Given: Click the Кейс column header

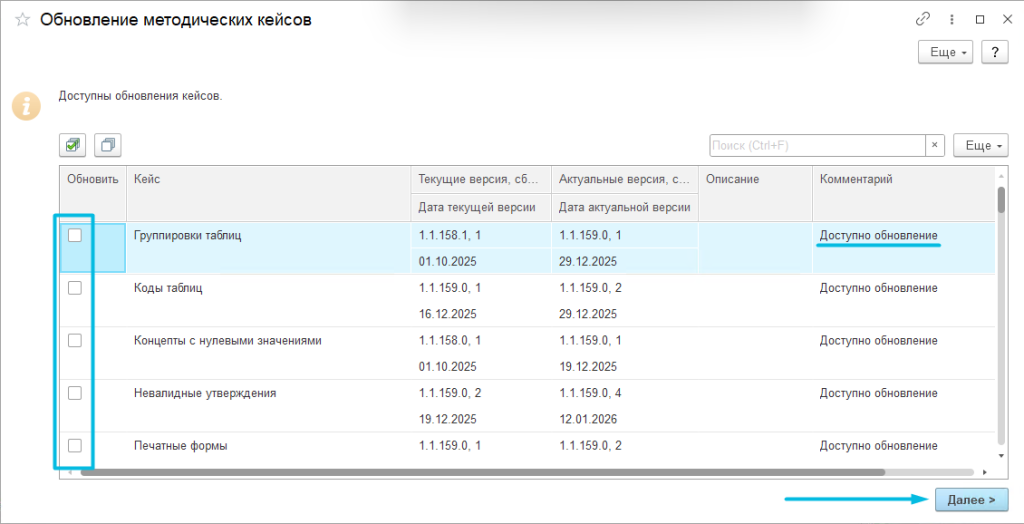Looking at the screenshot, I should pyautogui.click(x=268, y=193).
